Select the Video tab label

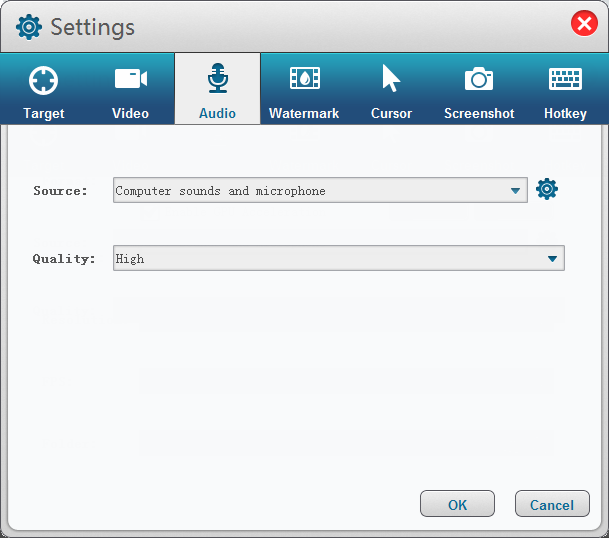click(130, 113)
